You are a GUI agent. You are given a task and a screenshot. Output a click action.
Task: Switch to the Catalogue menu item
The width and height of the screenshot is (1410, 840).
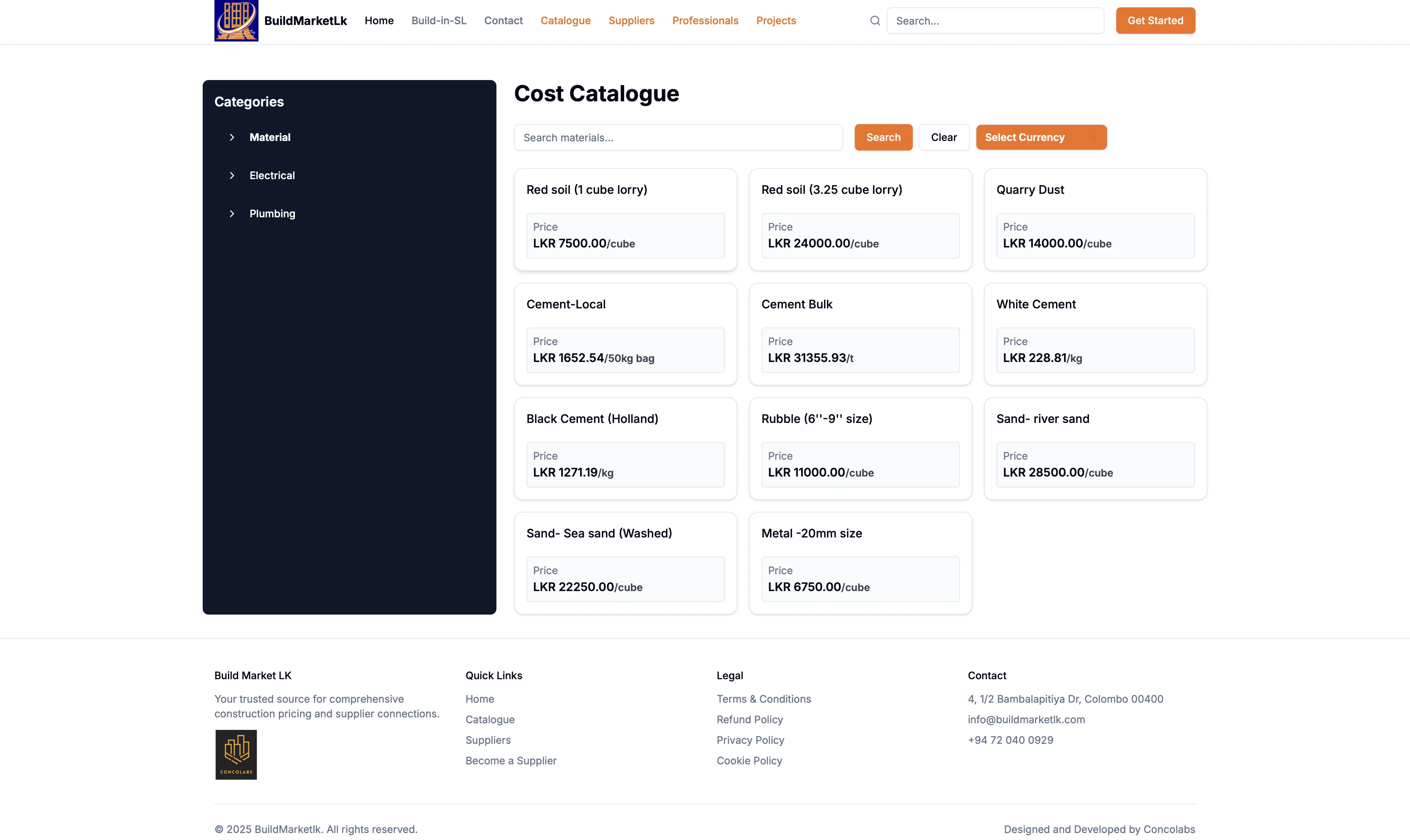click(565, 21)
